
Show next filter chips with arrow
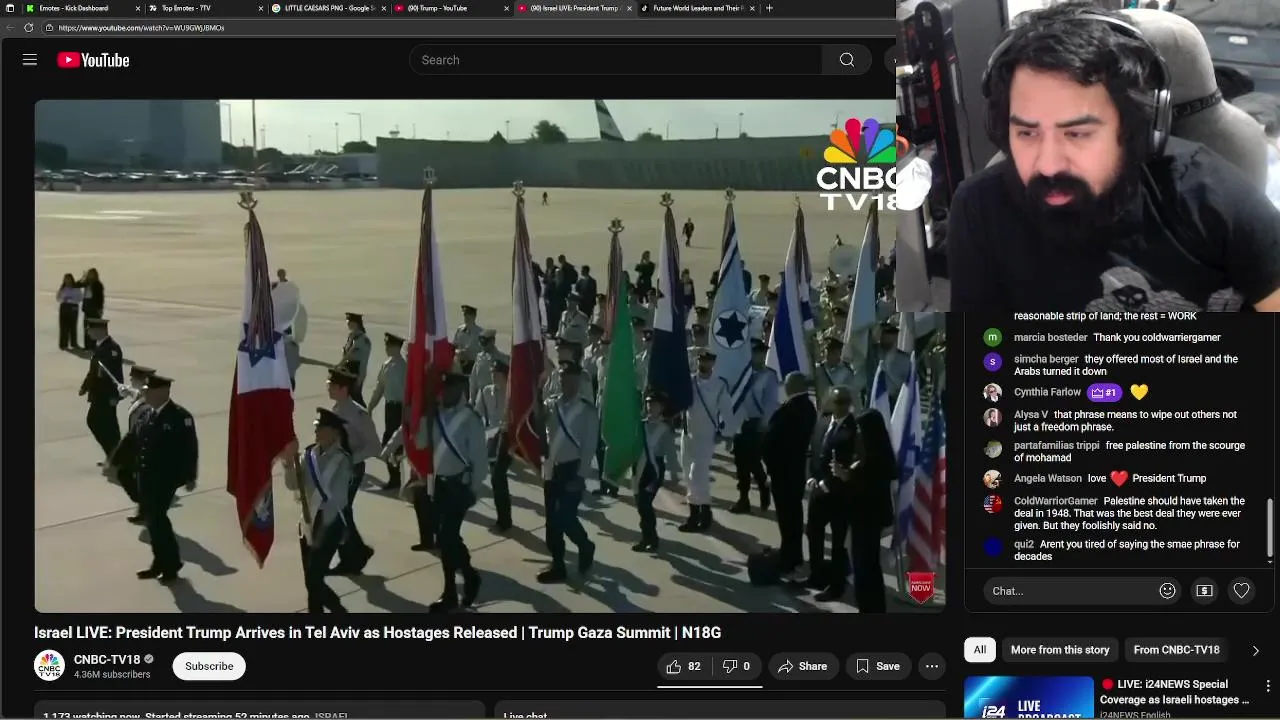[1255, 650]
